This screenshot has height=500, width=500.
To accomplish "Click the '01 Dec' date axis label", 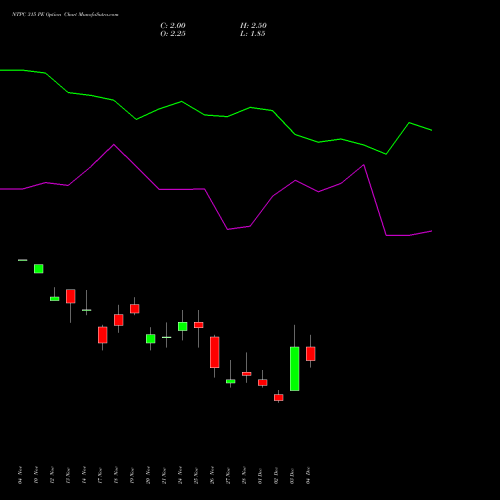I will pyautogui.click(x=260, y=475).
